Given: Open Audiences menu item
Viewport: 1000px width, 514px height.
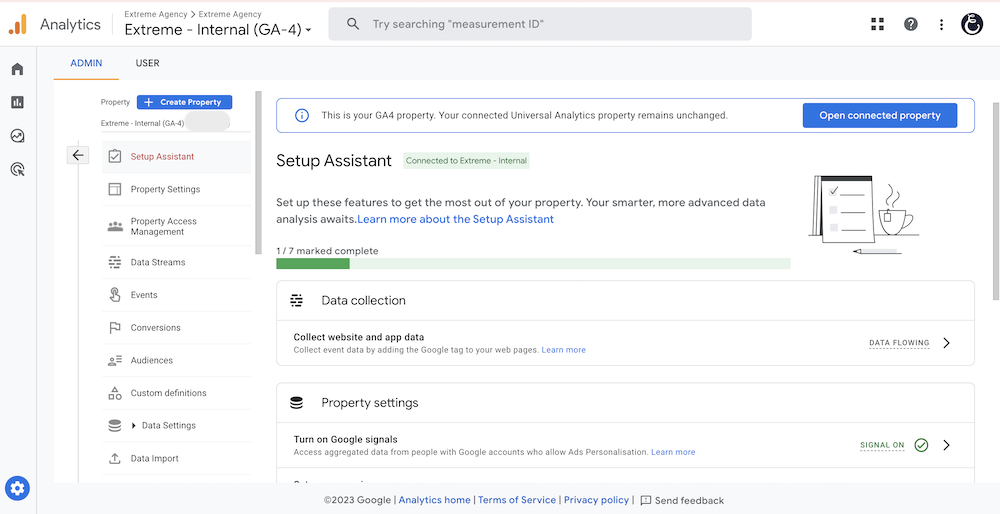Looking at the screenshot, I should [x=177, y=360].
